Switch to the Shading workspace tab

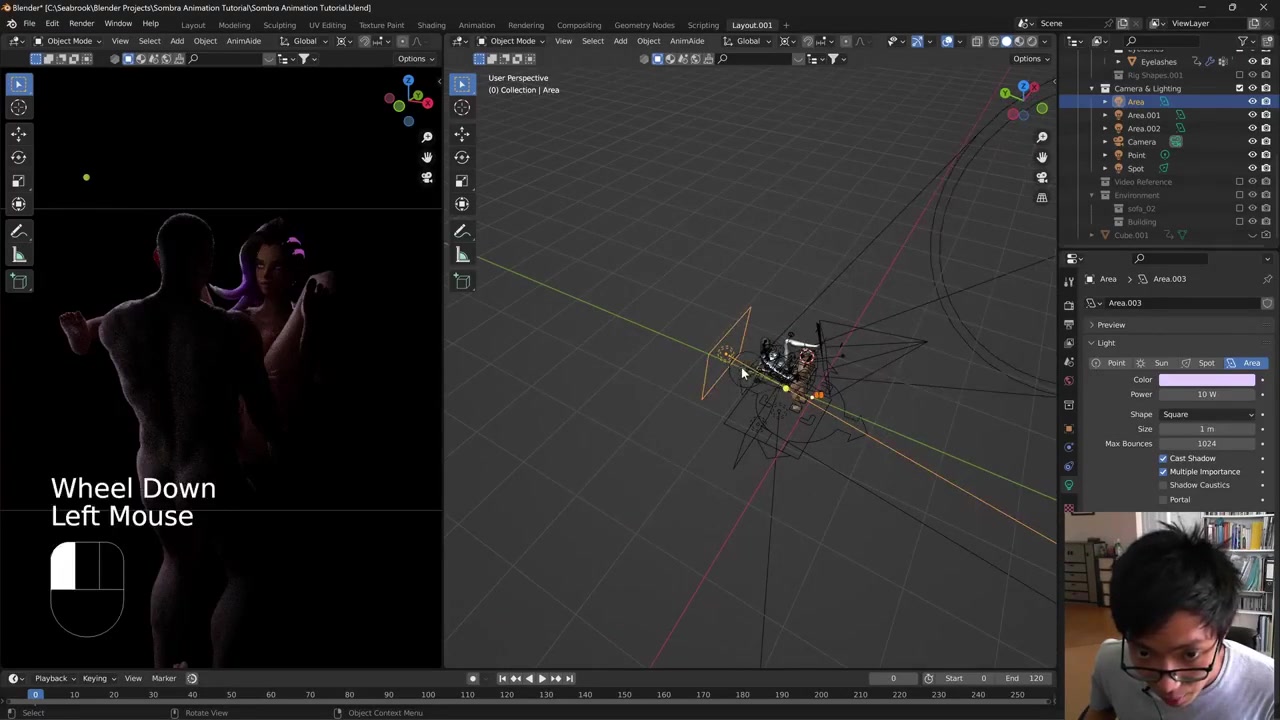coord(431,25)
